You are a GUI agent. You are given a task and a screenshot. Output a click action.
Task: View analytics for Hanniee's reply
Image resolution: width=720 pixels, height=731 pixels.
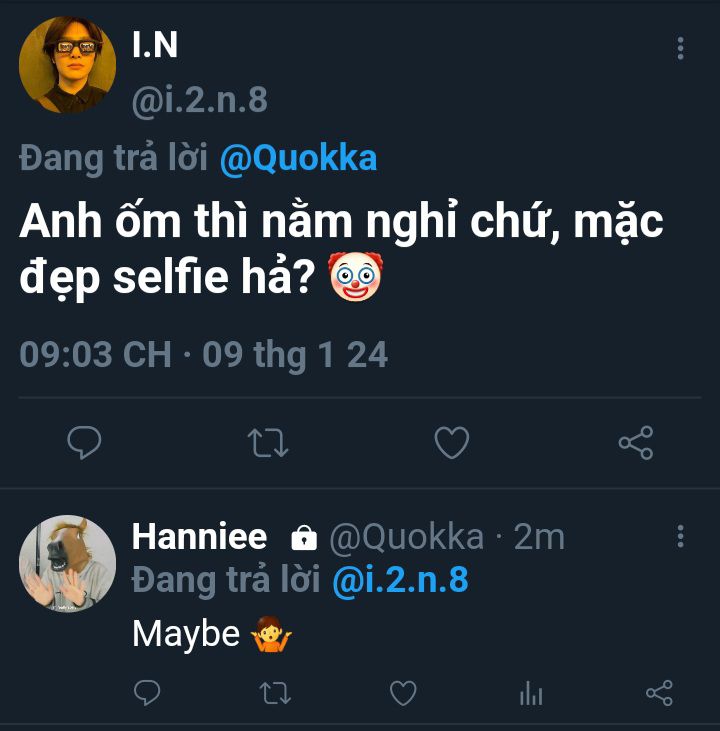(x=531, y=693)
